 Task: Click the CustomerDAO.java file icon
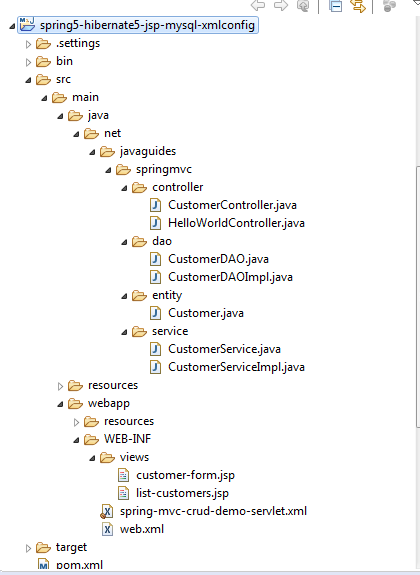[156, 259]
